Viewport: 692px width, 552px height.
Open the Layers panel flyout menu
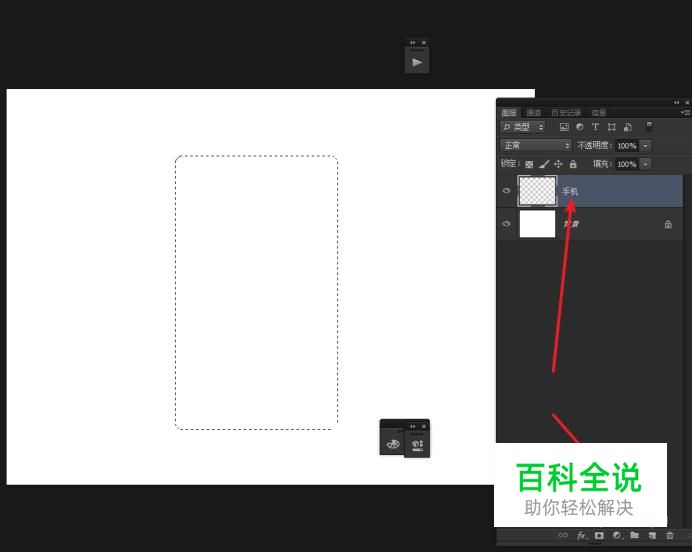(685, 113)
